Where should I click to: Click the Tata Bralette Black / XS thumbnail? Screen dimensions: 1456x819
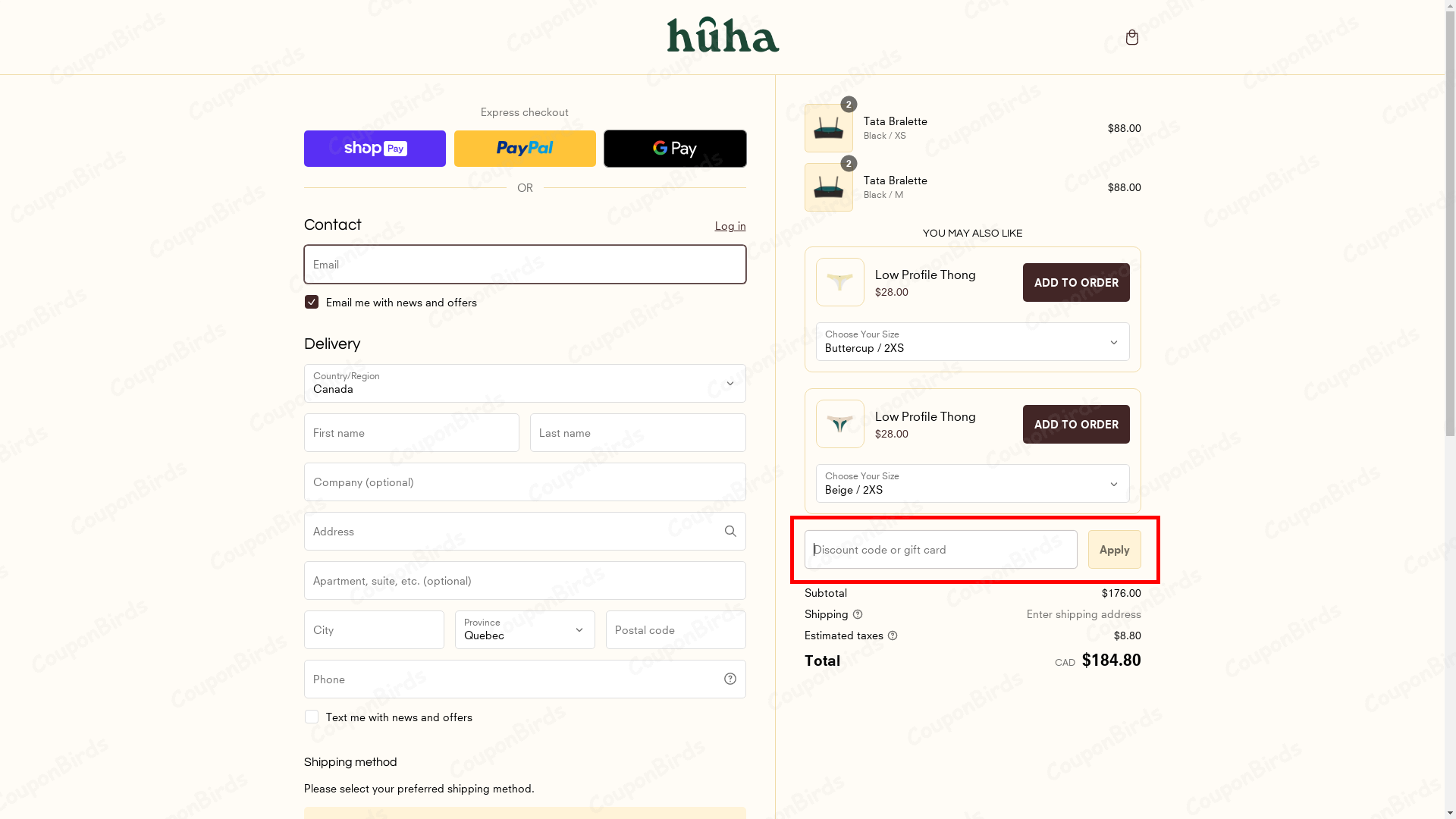tap(828, 128)
